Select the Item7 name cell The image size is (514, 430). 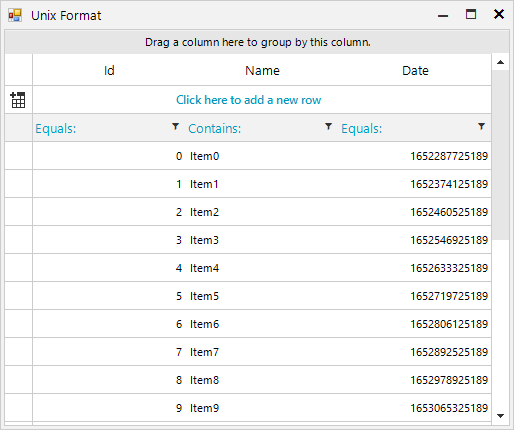262,352
